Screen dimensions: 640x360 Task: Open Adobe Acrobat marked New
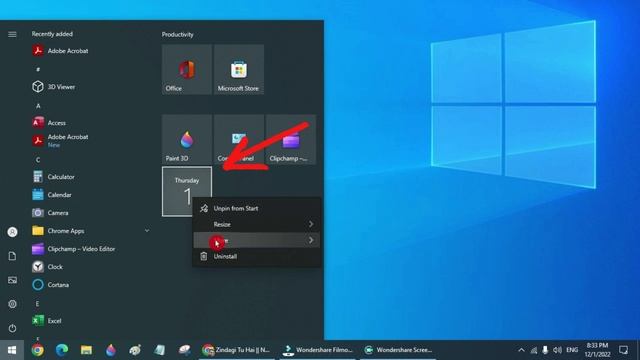point(60,140)
